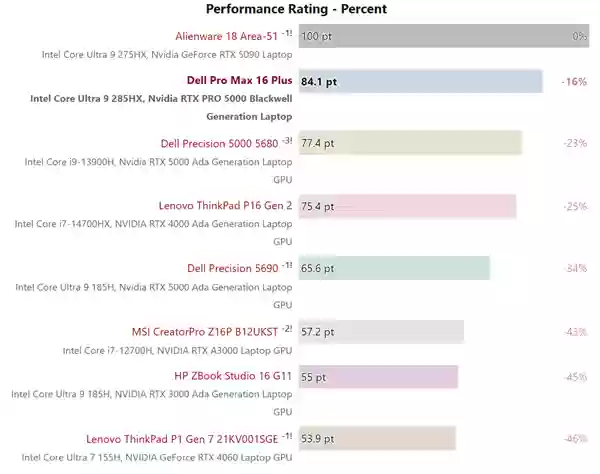Open the Alienware 18 Area-51 link
Image resolution: width=600 pixels, height=474 pixels.
coord(226,36)
